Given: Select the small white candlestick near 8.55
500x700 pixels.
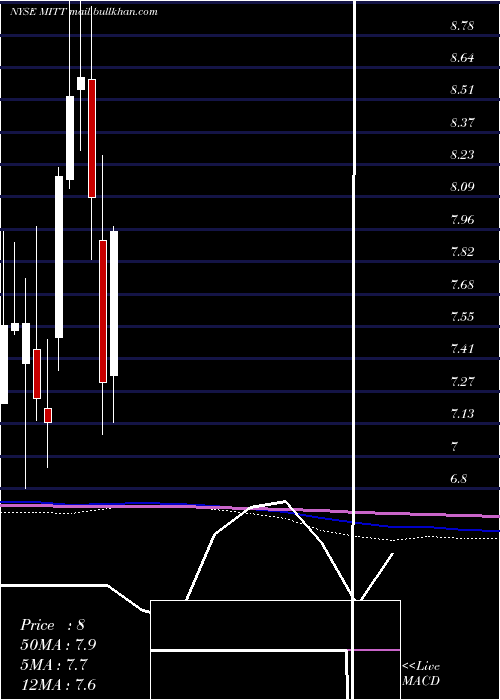Looking at the screenshot, I should point(81,83).
